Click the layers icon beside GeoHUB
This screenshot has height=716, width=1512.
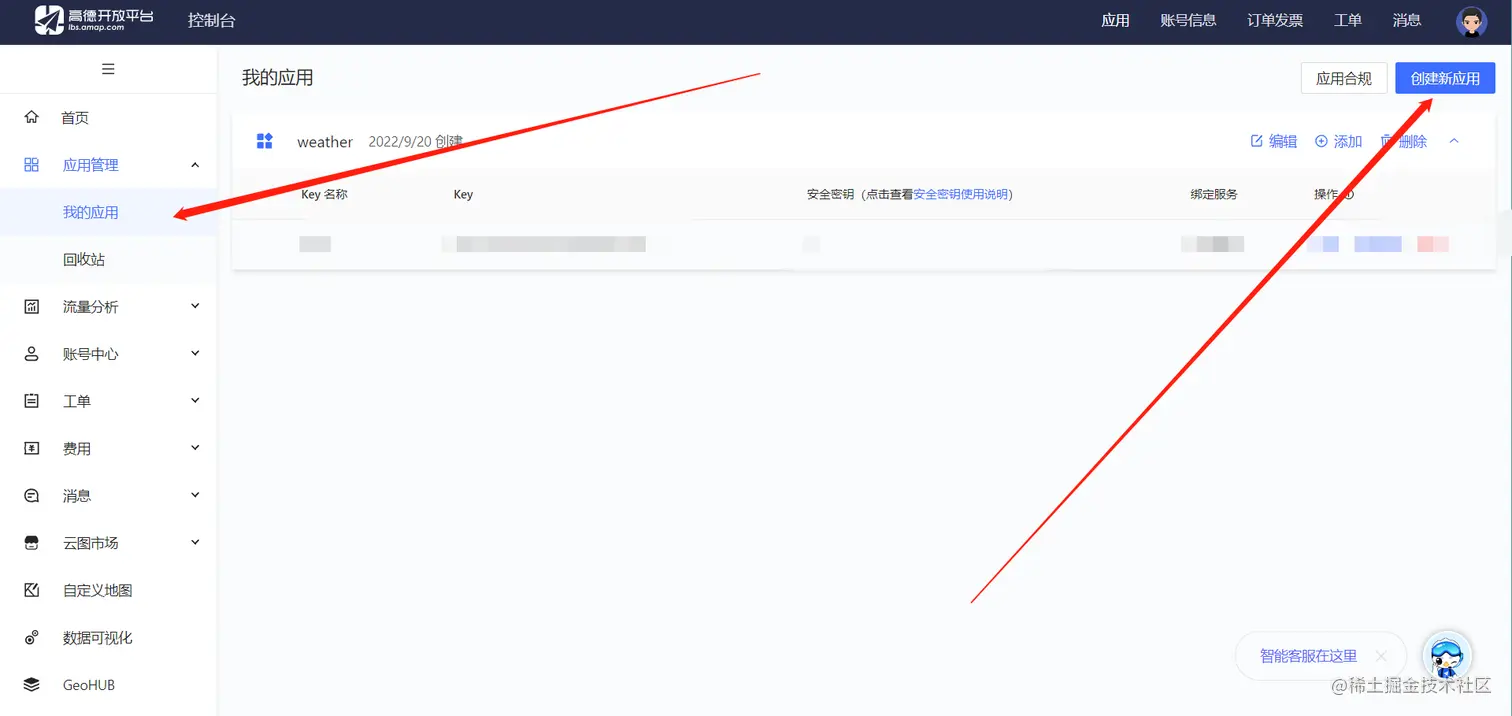tap(32, 685)
